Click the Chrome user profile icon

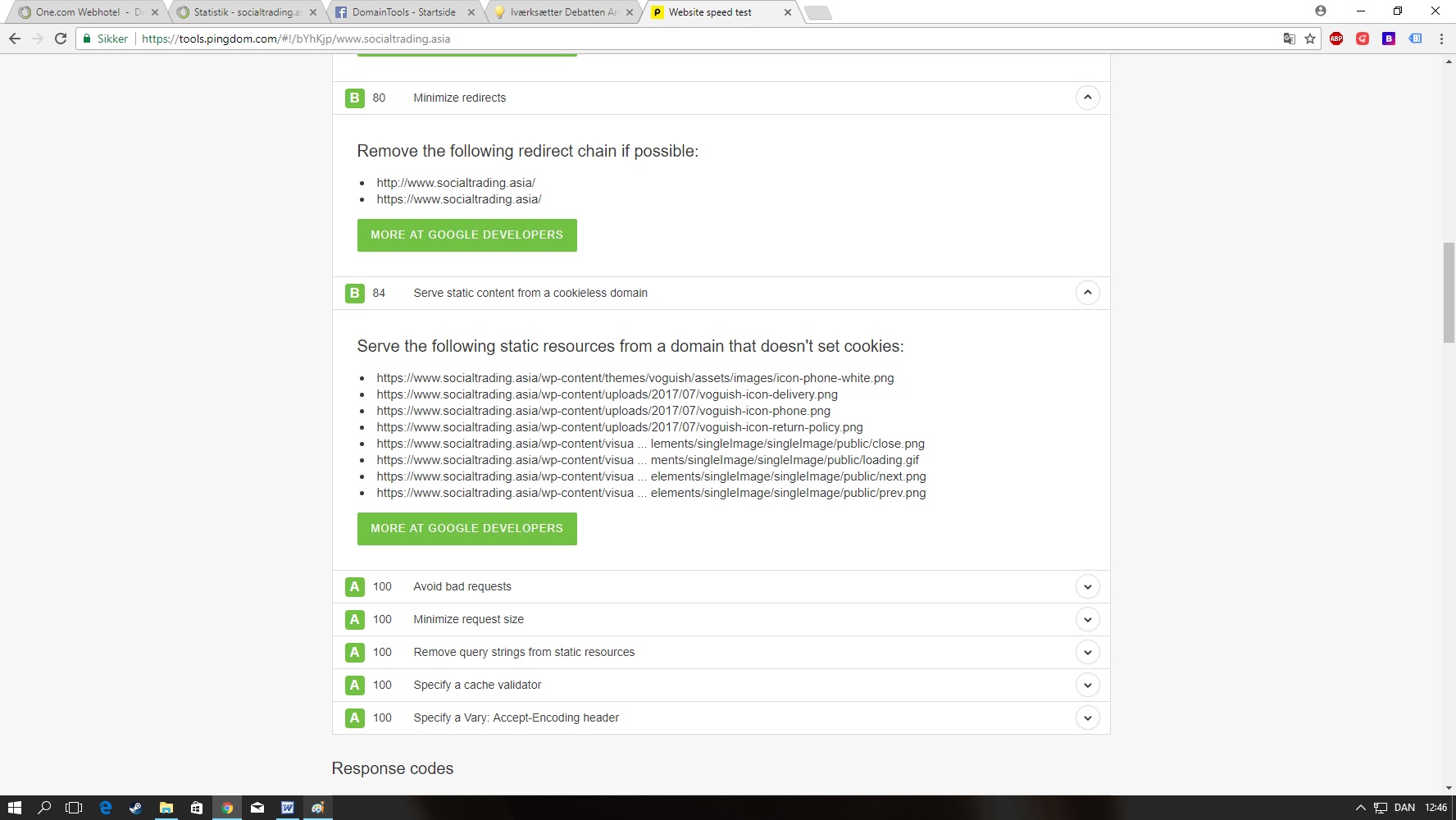(1321, 11)
